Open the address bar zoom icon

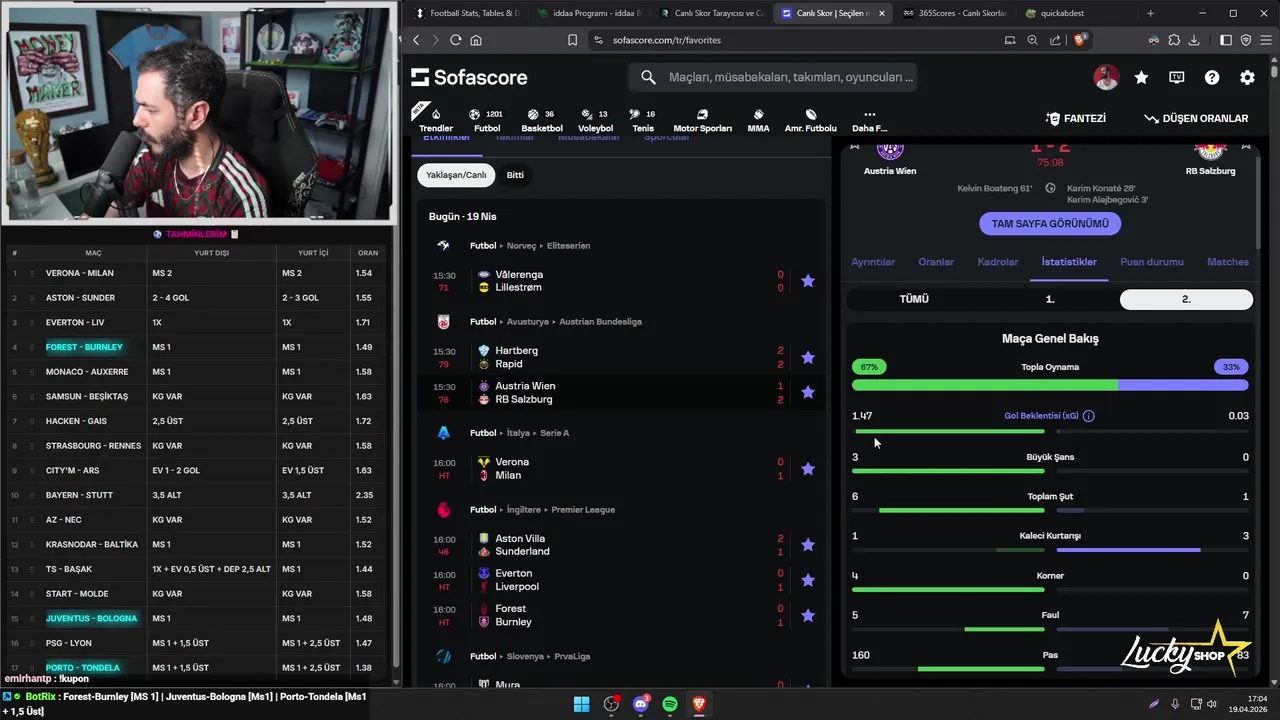click(x=1032, y=40)
